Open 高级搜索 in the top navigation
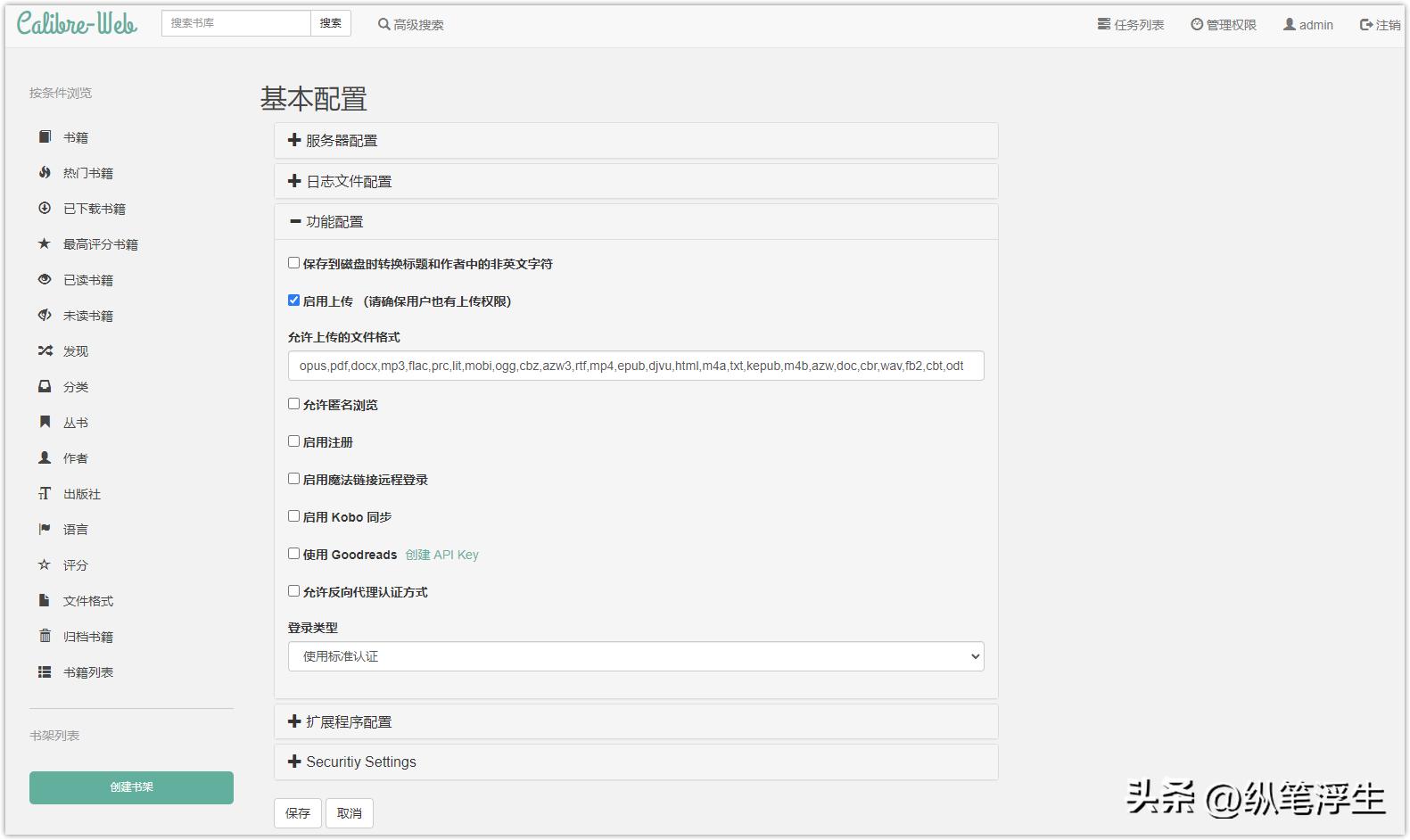 410,24
